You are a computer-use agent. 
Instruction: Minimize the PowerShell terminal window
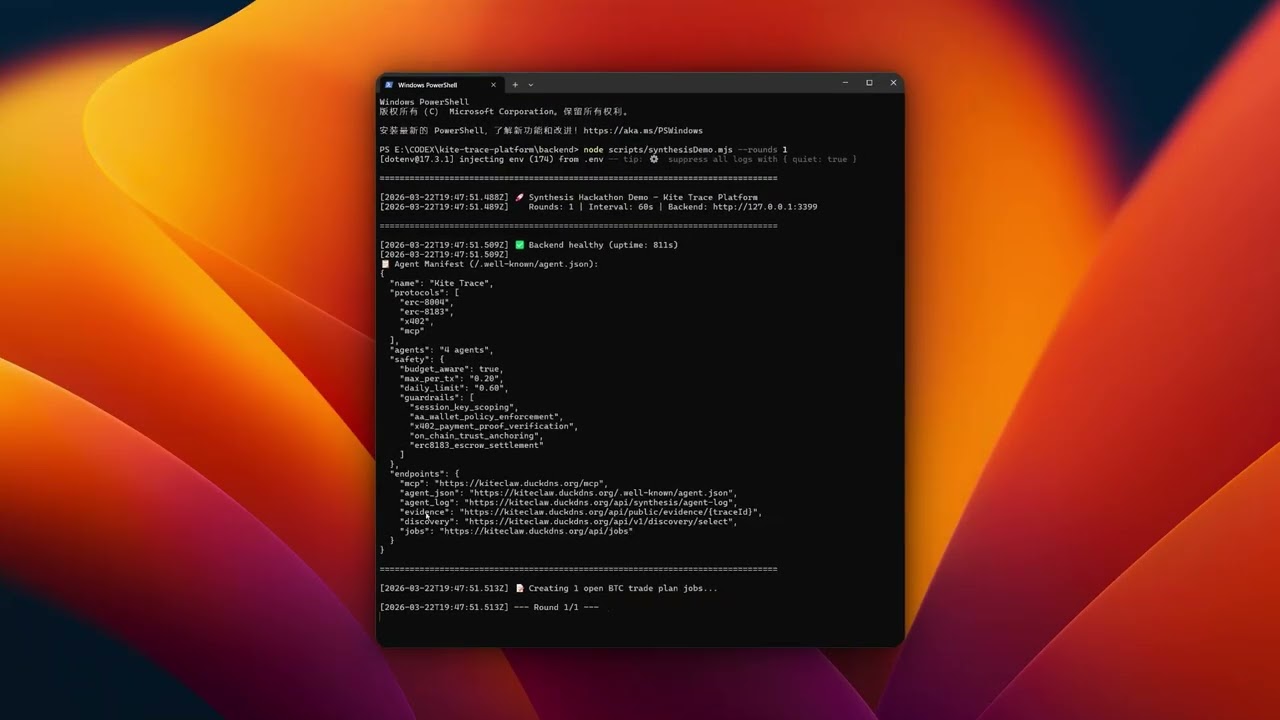pos(846,83)
